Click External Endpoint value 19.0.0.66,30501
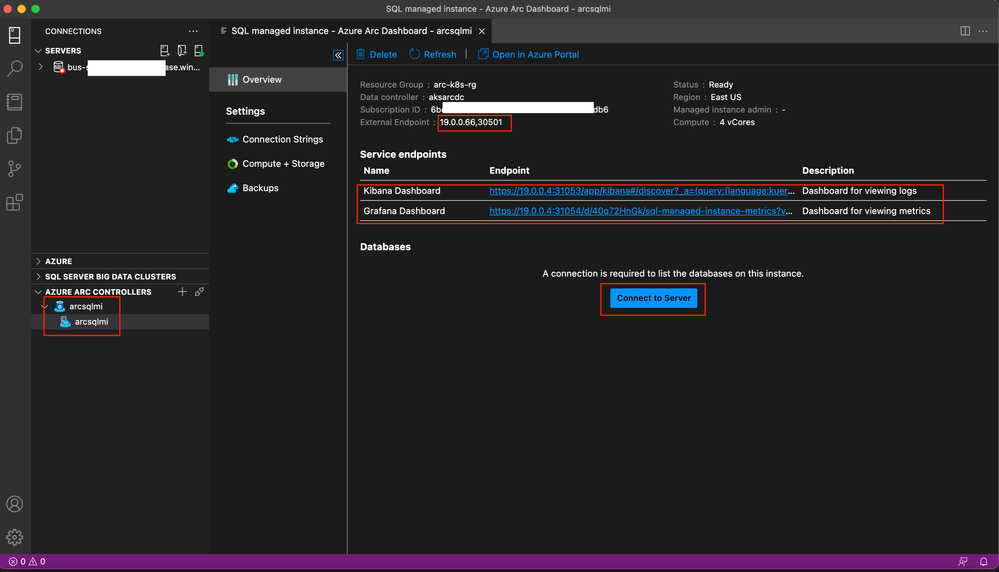Image resolution: width=999 pixels, height=572 pixels. (471, 122)
